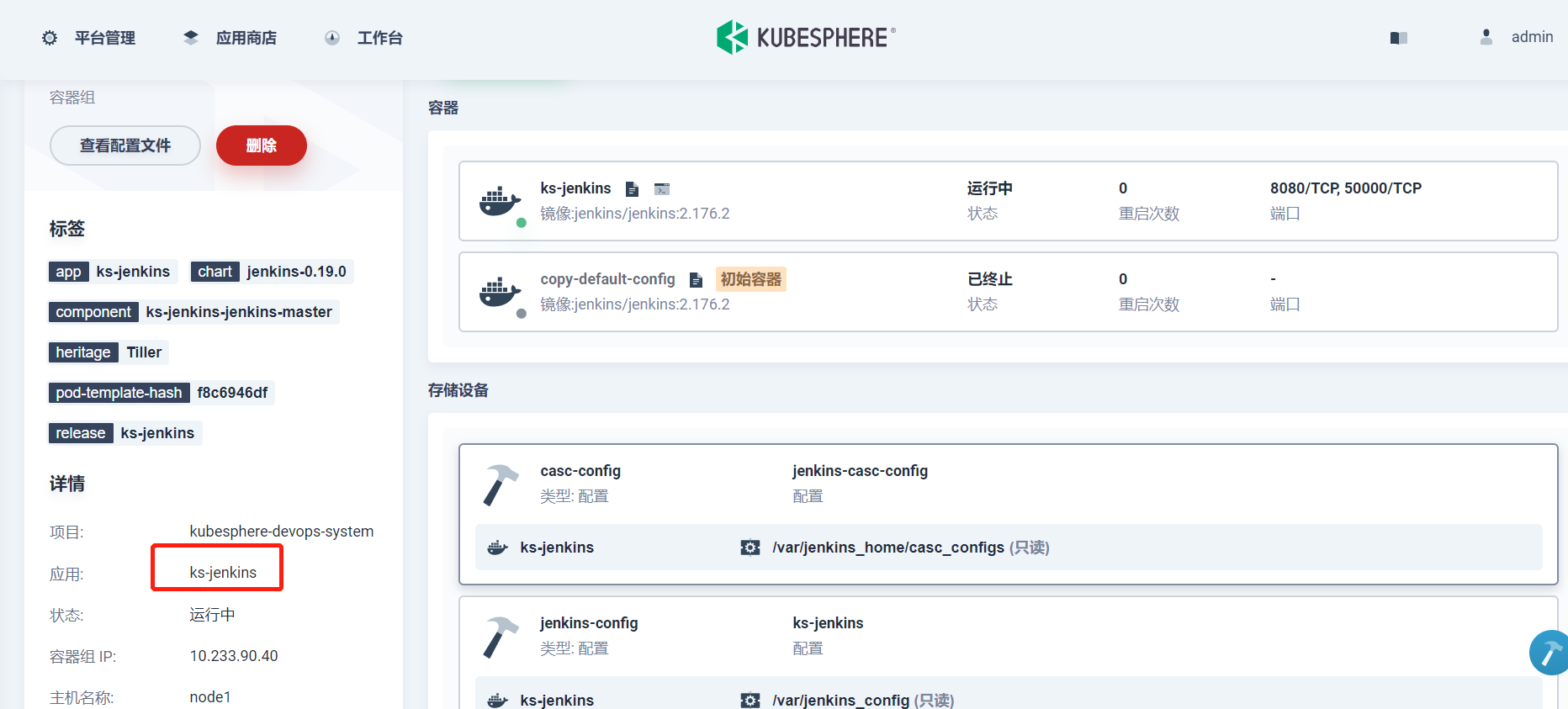Click the copy-default-config container name
This screenshot has width=1568, height=709.
pyautogui.click(x=607, y=279)
